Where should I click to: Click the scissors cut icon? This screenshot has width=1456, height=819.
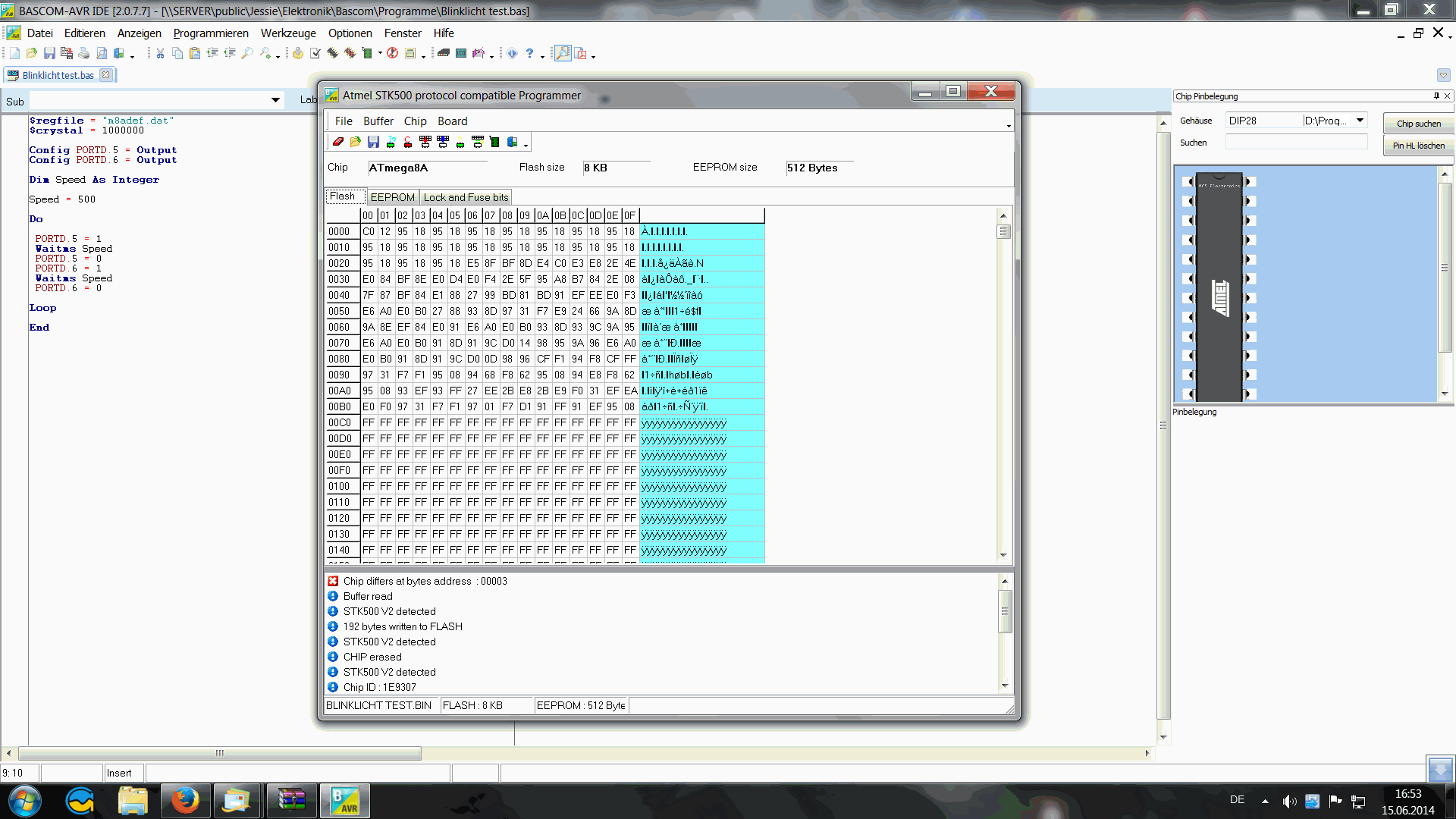(x=160, y=54)
